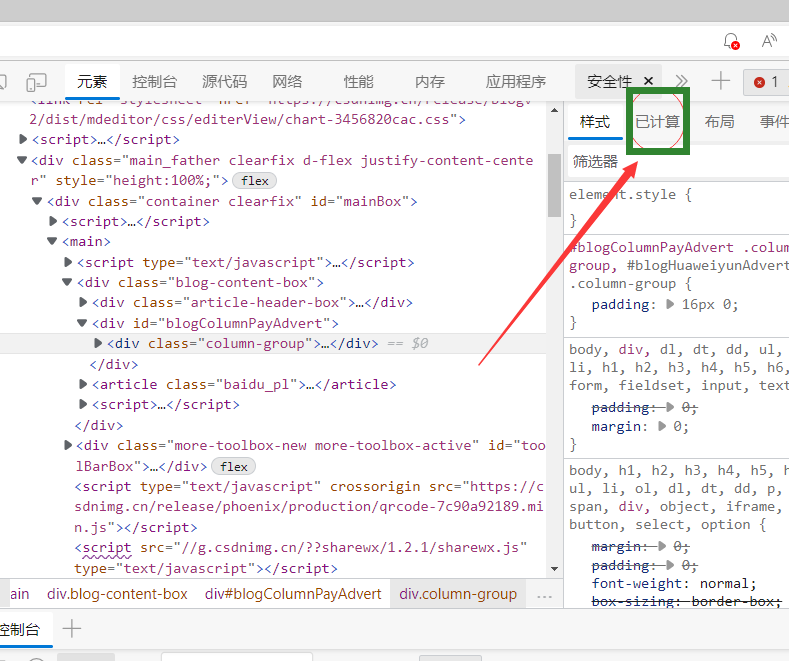Add new tool with plus icon
This screenshot has width=789, height=661.
pyautogui.click(x=720, y=81)
